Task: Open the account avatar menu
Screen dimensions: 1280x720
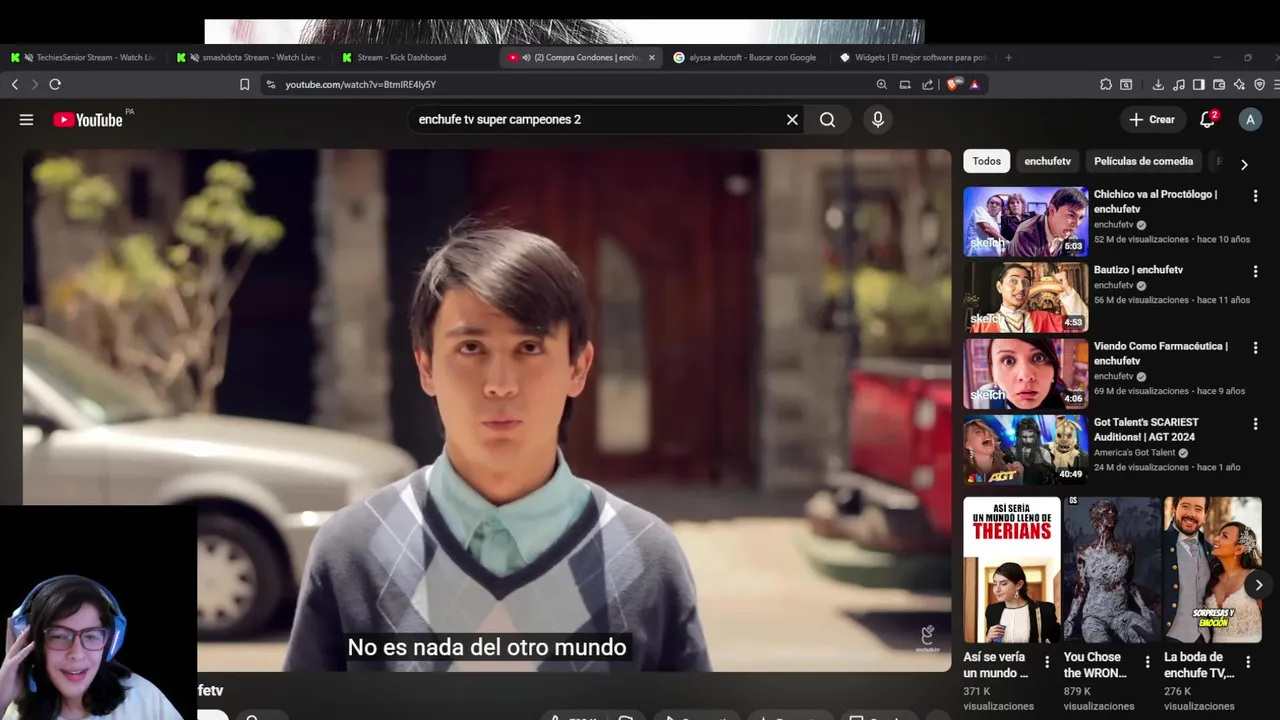Action: (x=1250, y=120)
